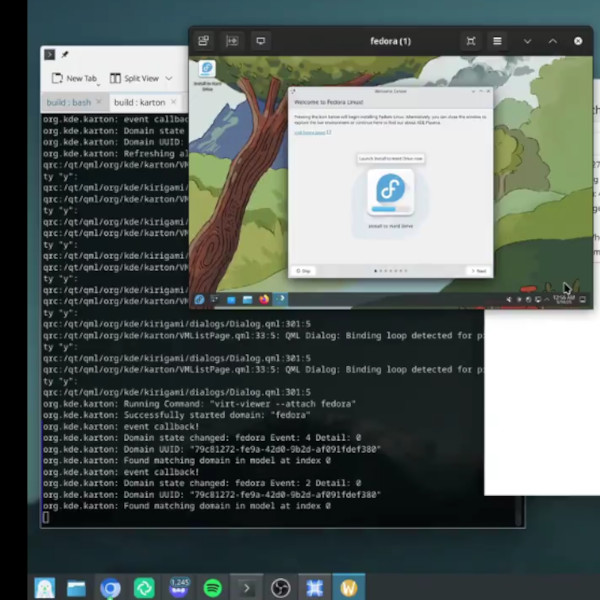600x600 pixels.
Task: Click the terminal icon in Konsole title bar
Action: coord(49,55)
